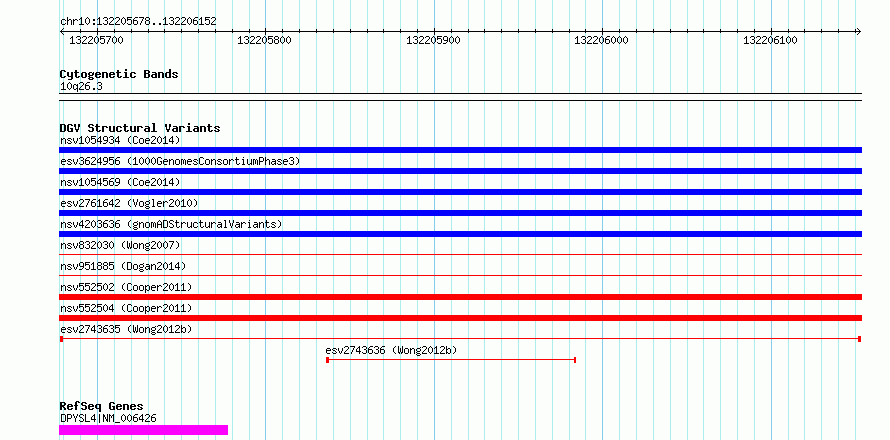Click the esv2761642 (Vogler2010) label
Viewport: 890px width, 440px height.
click(129, 203)
